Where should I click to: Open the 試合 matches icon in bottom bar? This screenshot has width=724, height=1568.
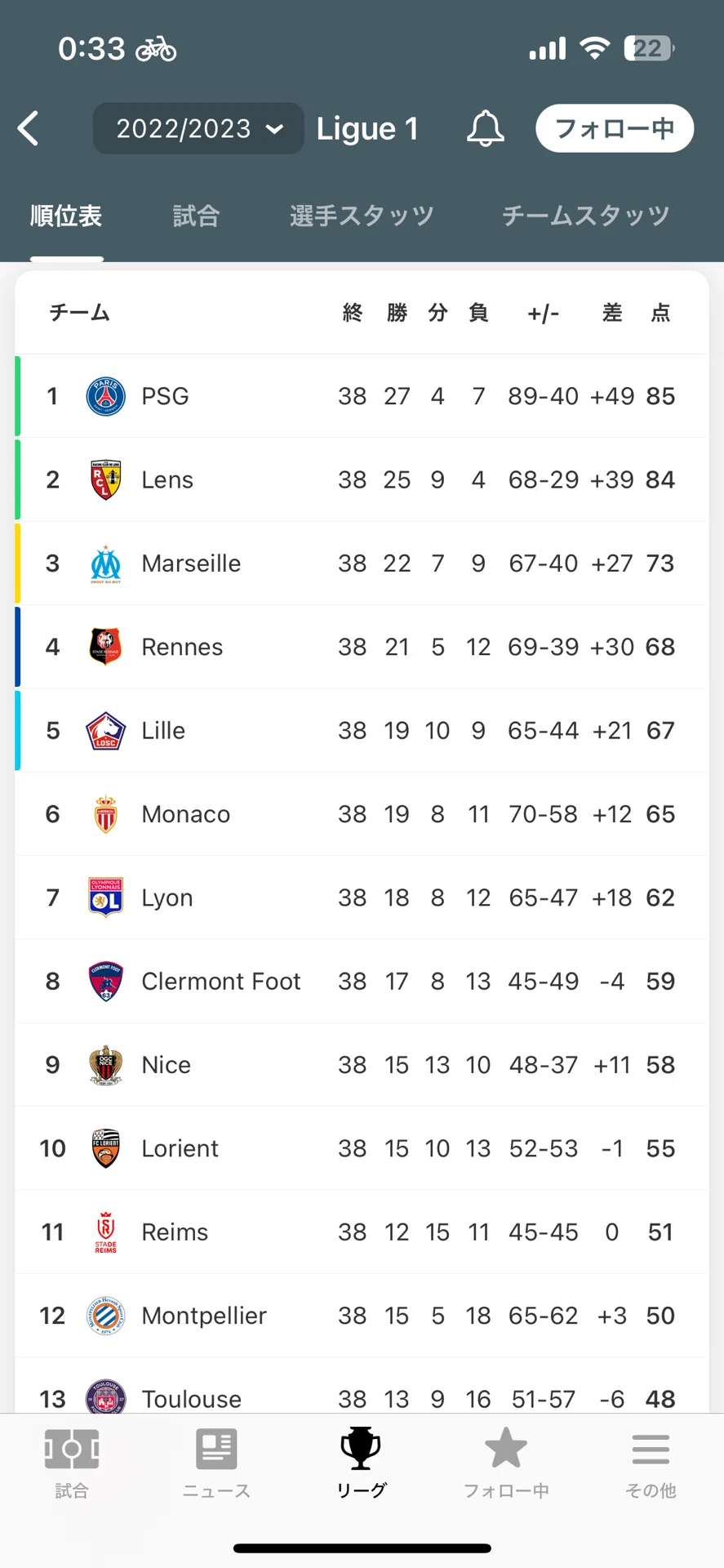tap(72, 1463)
